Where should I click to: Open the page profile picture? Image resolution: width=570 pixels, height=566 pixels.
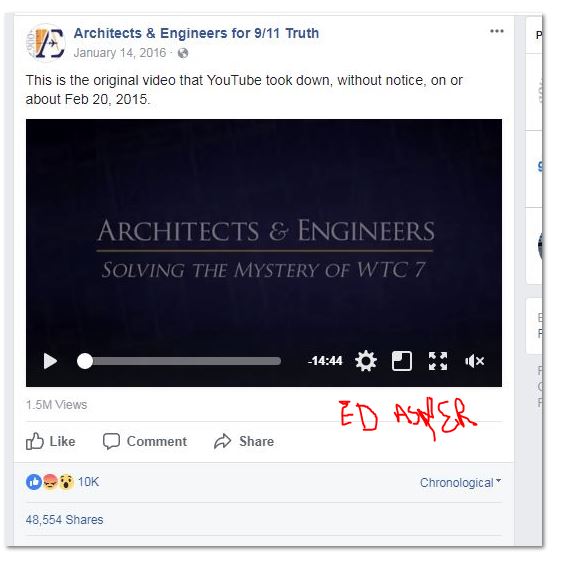point(45,43)
